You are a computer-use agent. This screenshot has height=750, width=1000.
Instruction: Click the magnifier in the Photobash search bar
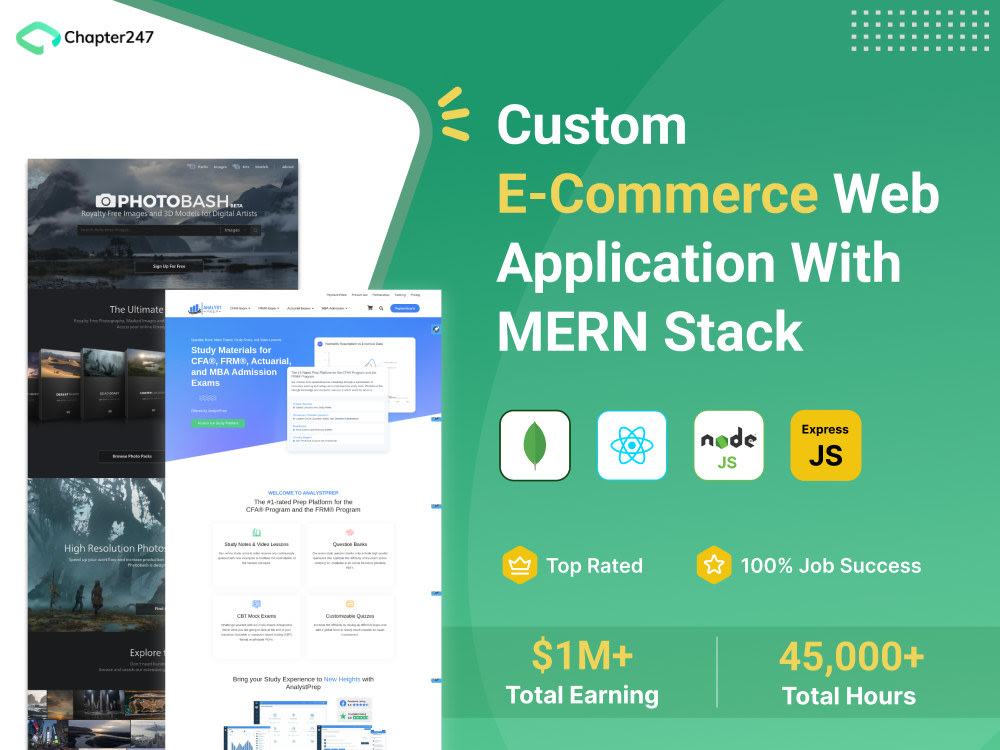pyautogui.click(x=257, y=229)
